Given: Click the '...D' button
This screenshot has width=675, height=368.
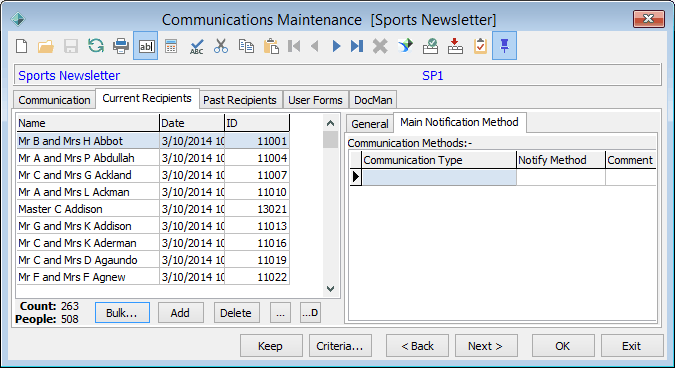Looking at the screenshot, I should [x=310, y=313].
